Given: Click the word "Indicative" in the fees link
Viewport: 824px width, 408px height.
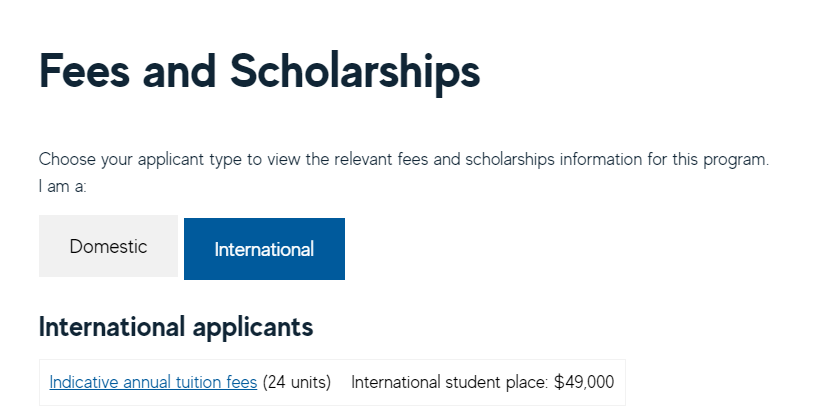Looking at the screenshot, I should [x=83, y=382].
